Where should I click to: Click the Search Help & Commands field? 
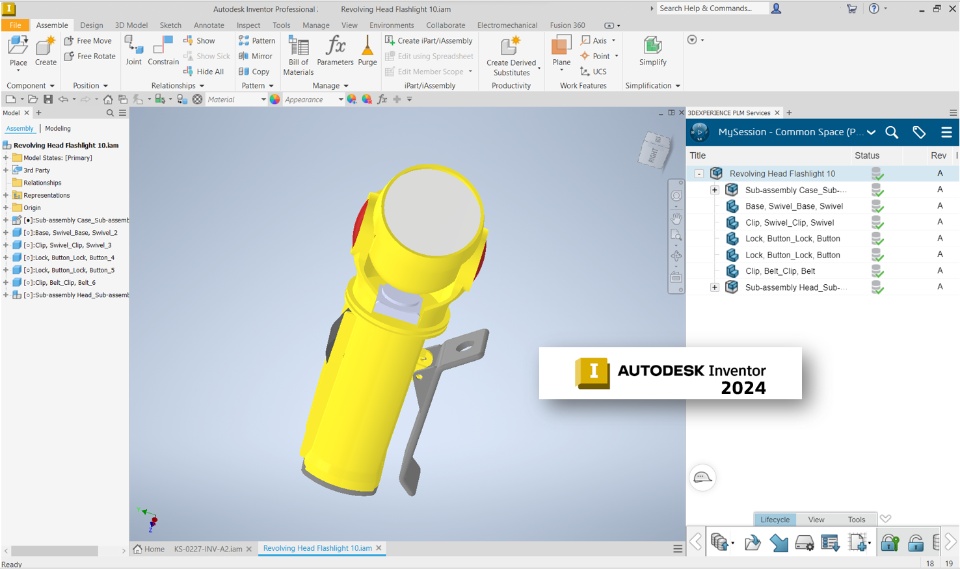(x=713, y=8)
